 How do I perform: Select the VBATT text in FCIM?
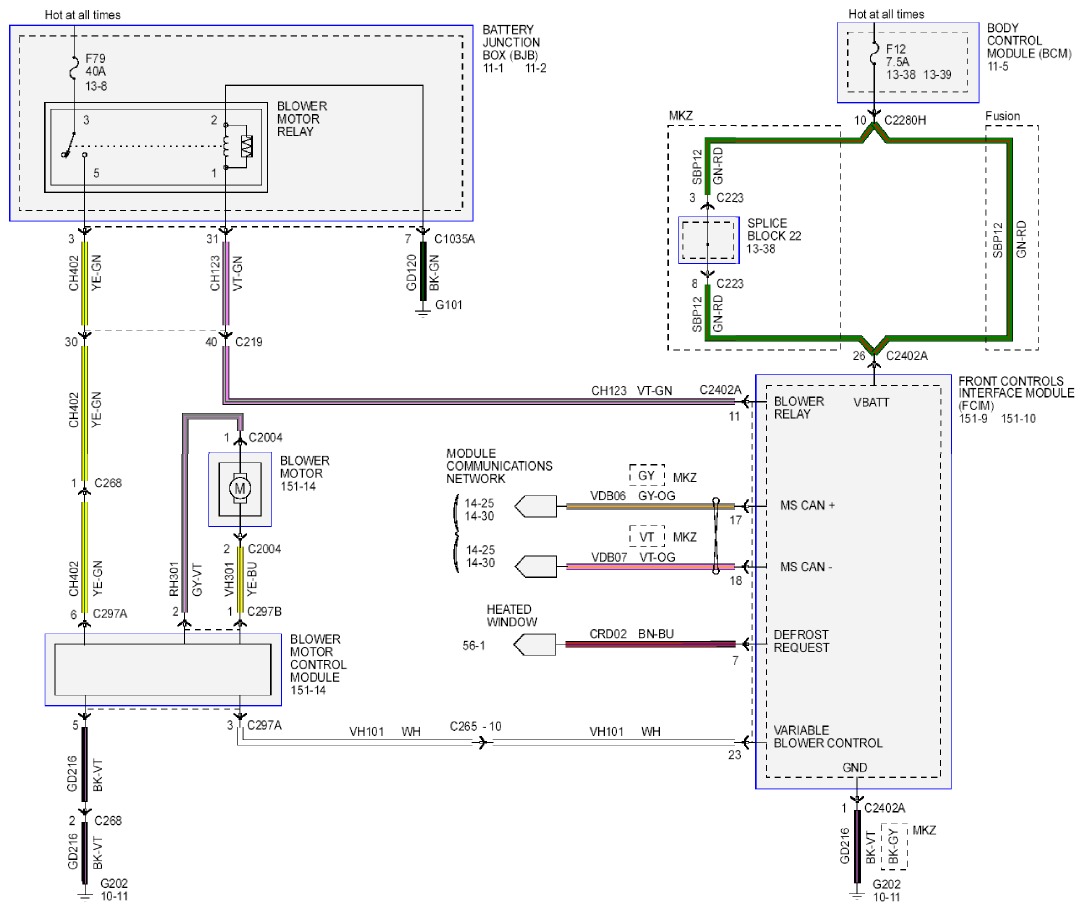(x=871, y=402)
